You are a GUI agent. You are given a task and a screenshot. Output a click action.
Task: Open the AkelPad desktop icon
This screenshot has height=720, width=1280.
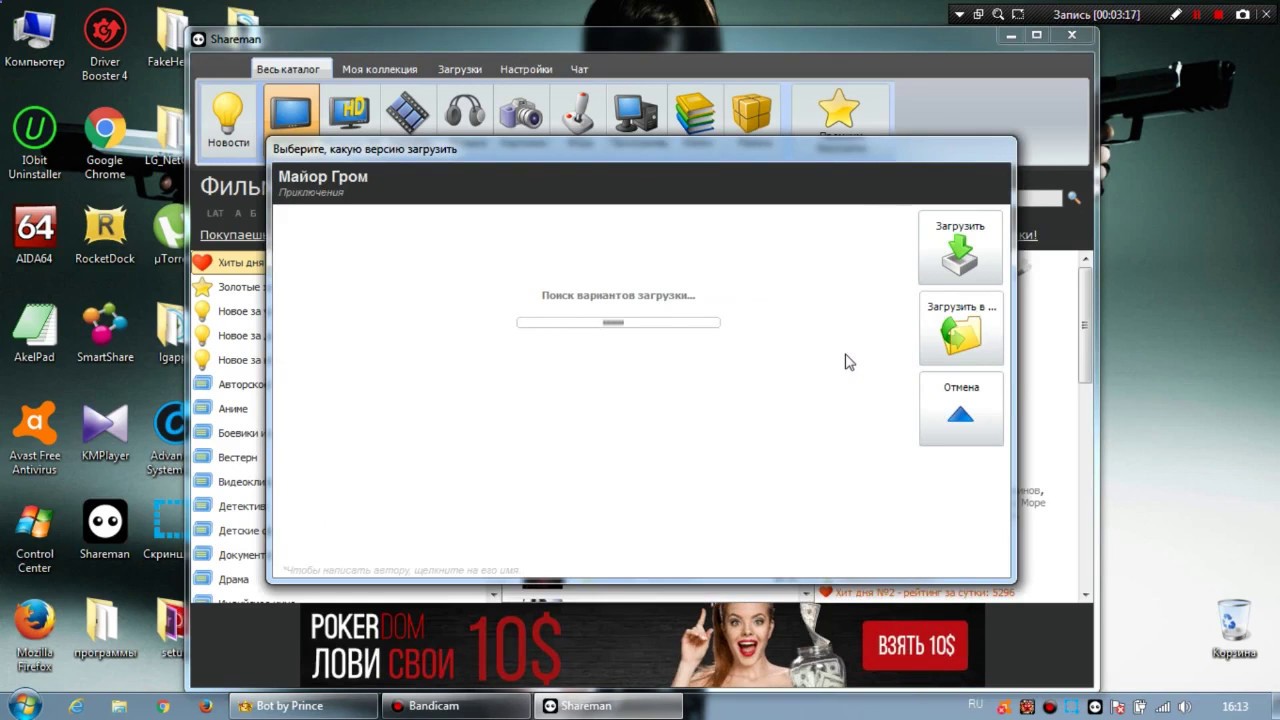click(34, 334)
